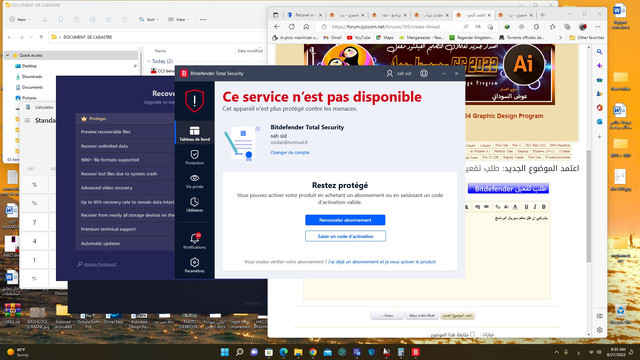
Task: Click Already Purchased link in recovery app
Action: coord(100,264)
